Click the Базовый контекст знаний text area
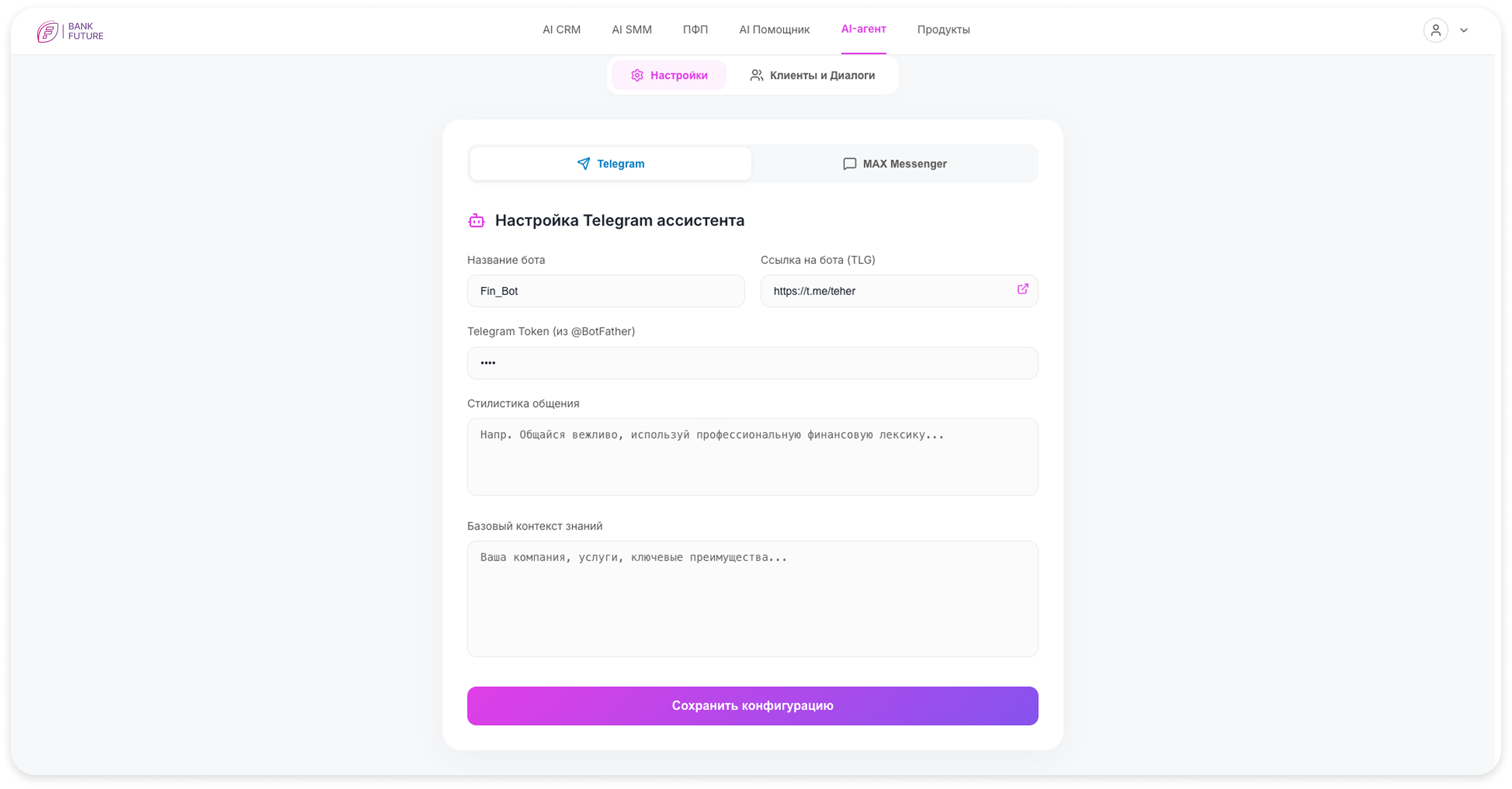This screenshot has height=789, width=1512. pyautogui.click(x=753, y=599)
